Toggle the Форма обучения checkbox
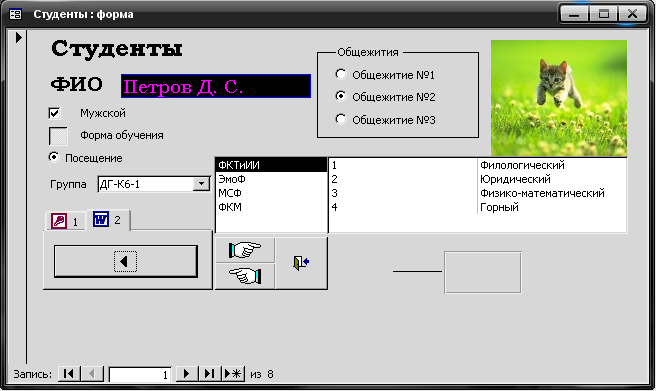Image resolution: width=656 pixels, height=391 pixels. click(58, 136)
